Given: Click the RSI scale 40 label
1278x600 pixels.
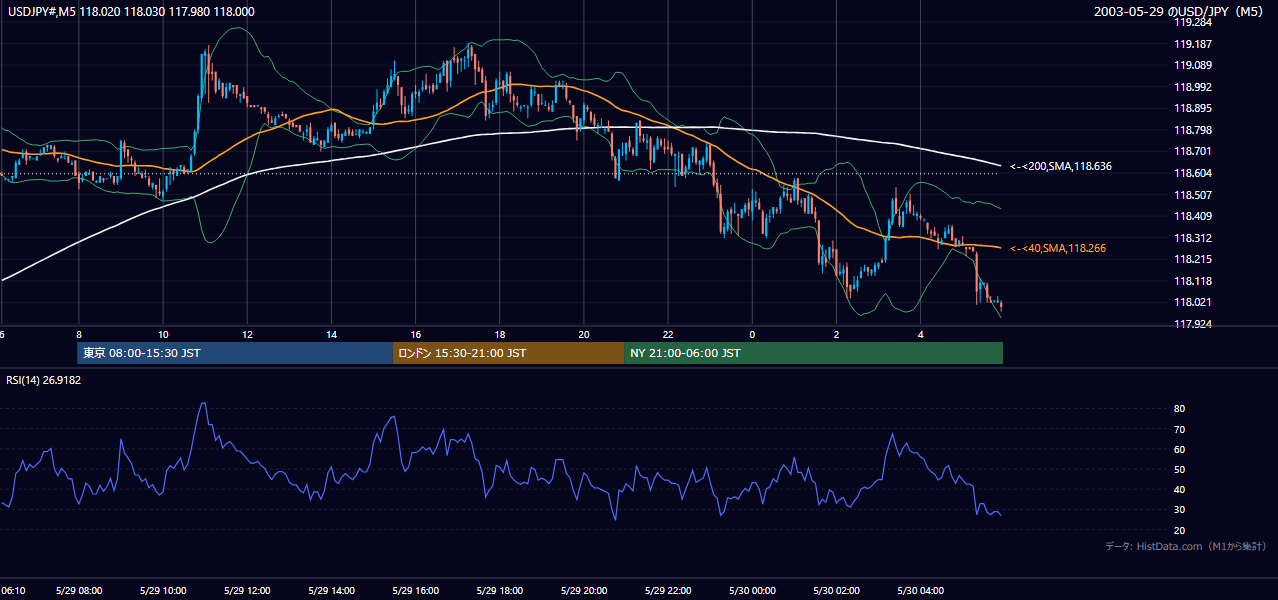Looking at the screenshot, I should pos(1179,490).
